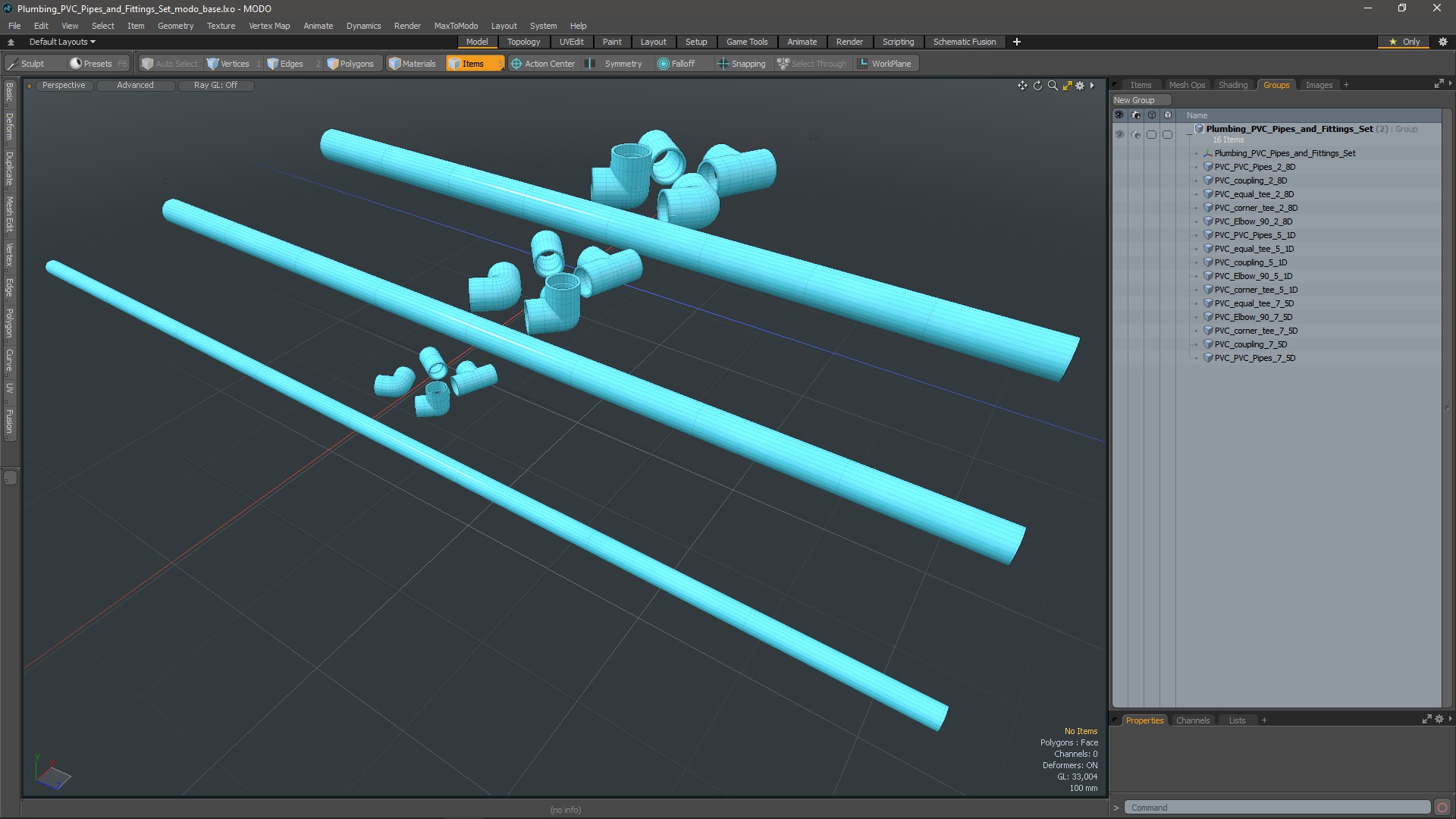Switch to the Shading tab
1456x819 pixels.
[x=1232, y=85]
